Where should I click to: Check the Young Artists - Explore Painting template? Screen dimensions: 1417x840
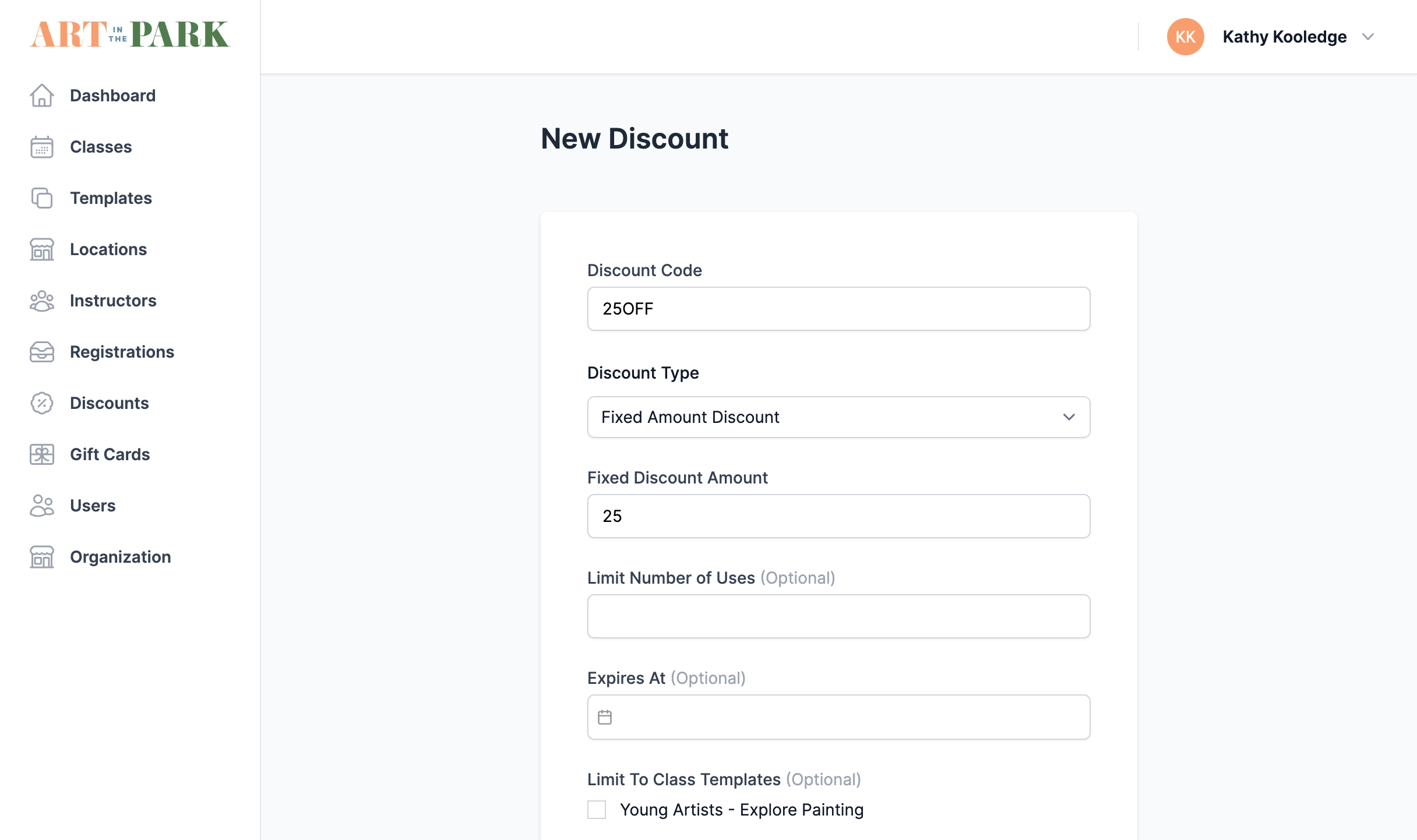596,810
